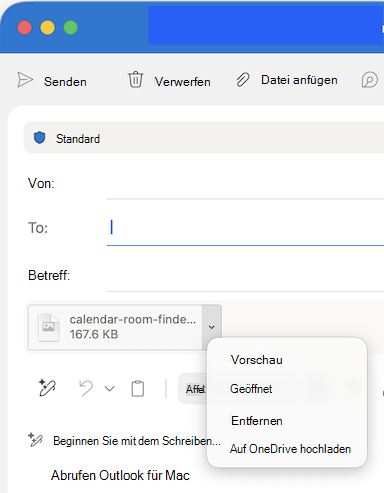Click the speech bubble icon in the toolbar

370,80
